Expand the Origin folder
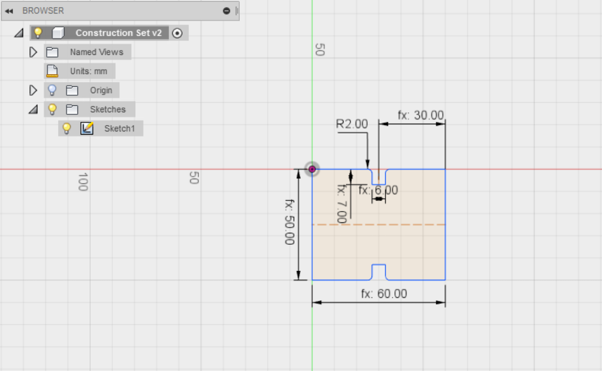This screenshot has width=602, height=371. [33, 90]
